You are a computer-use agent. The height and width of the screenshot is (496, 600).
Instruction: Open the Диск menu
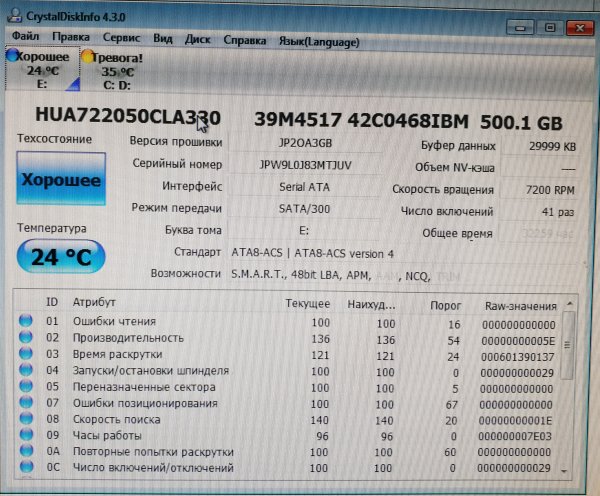(x=197, y=40)
